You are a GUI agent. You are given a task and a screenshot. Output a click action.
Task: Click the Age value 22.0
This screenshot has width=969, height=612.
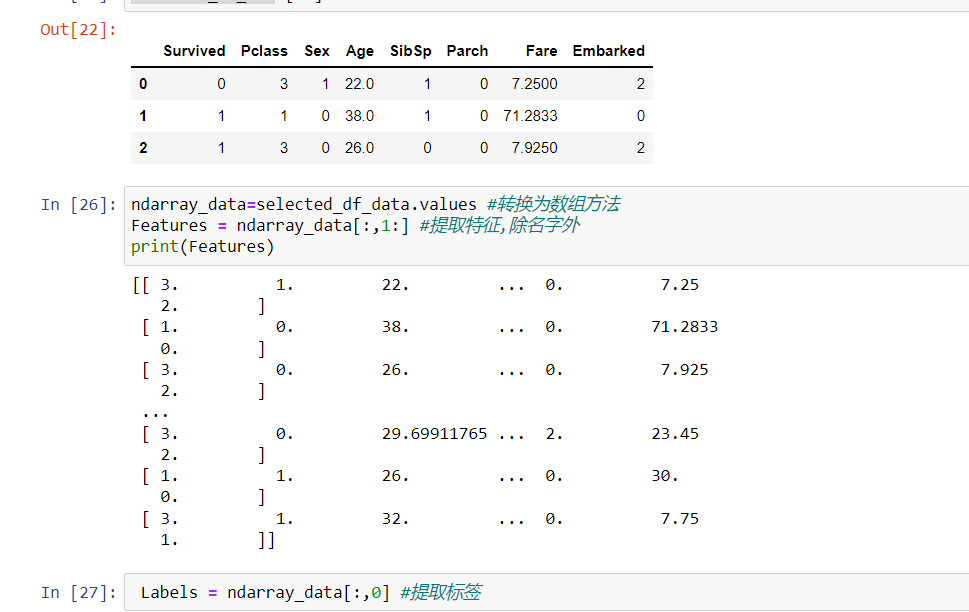(x=359, y=83)
